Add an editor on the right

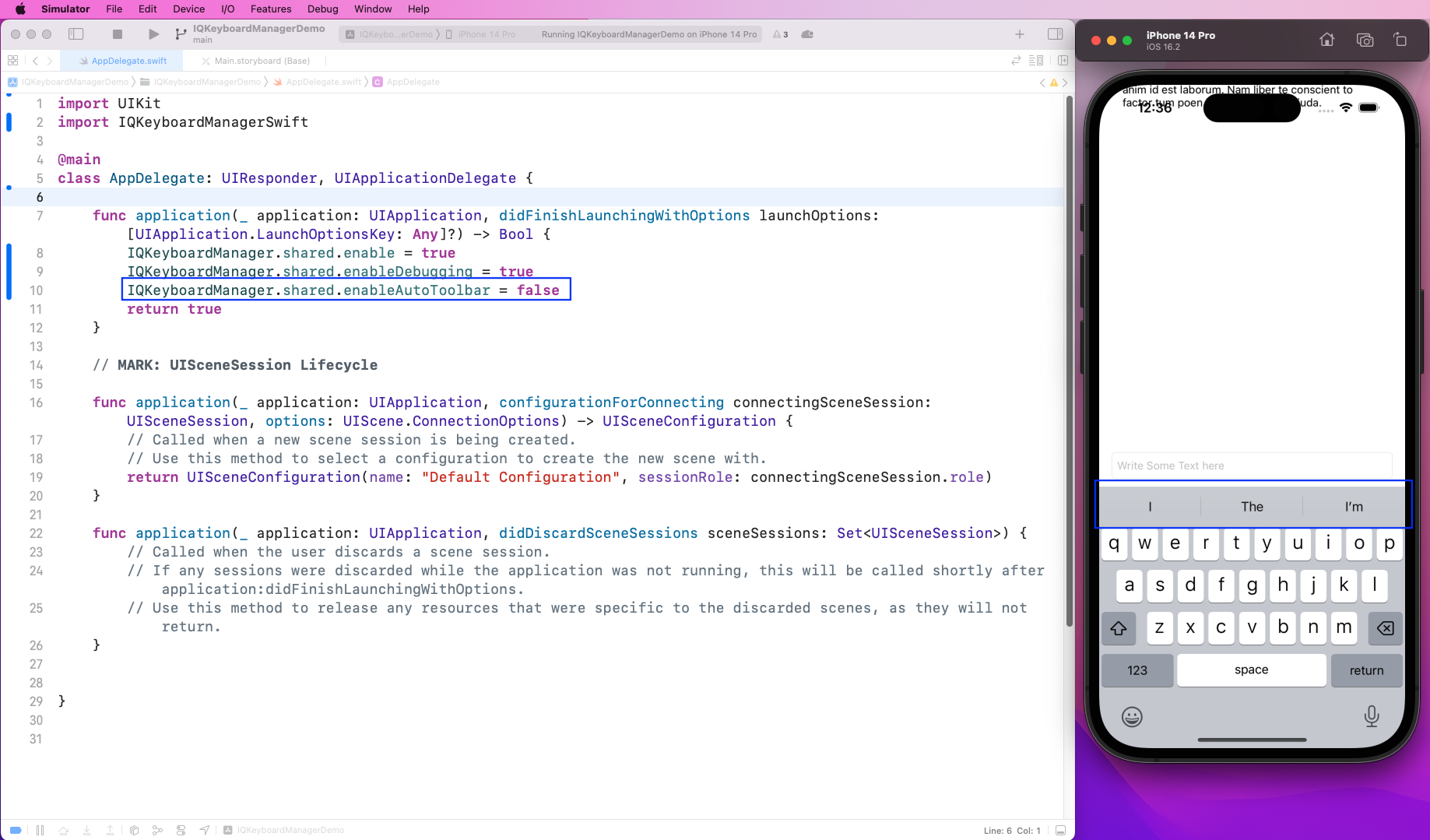(1063, 61)
